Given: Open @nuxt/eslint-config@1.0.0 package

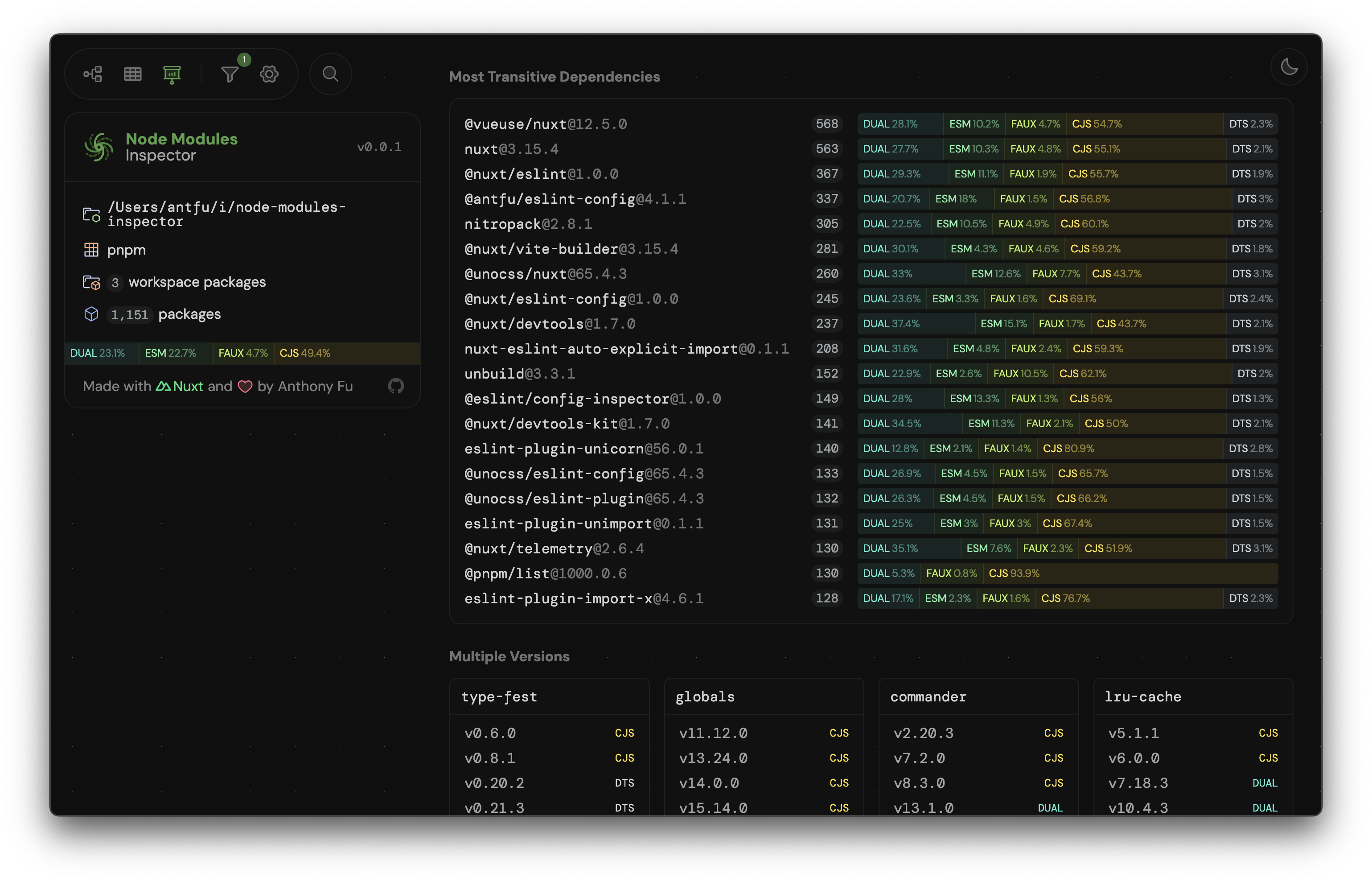Looking at the screenshot, I should point(871,298).
